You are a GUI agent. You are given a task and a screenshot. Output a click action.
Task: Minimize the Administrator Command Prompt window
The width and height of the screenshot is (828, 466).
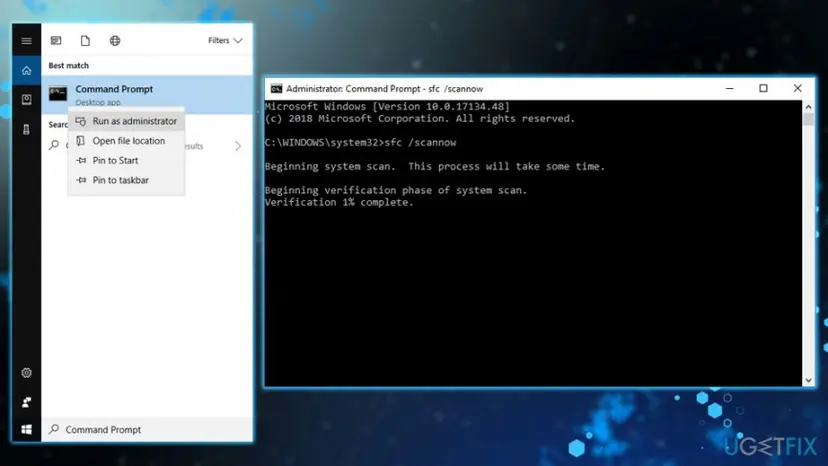(730, 89)
